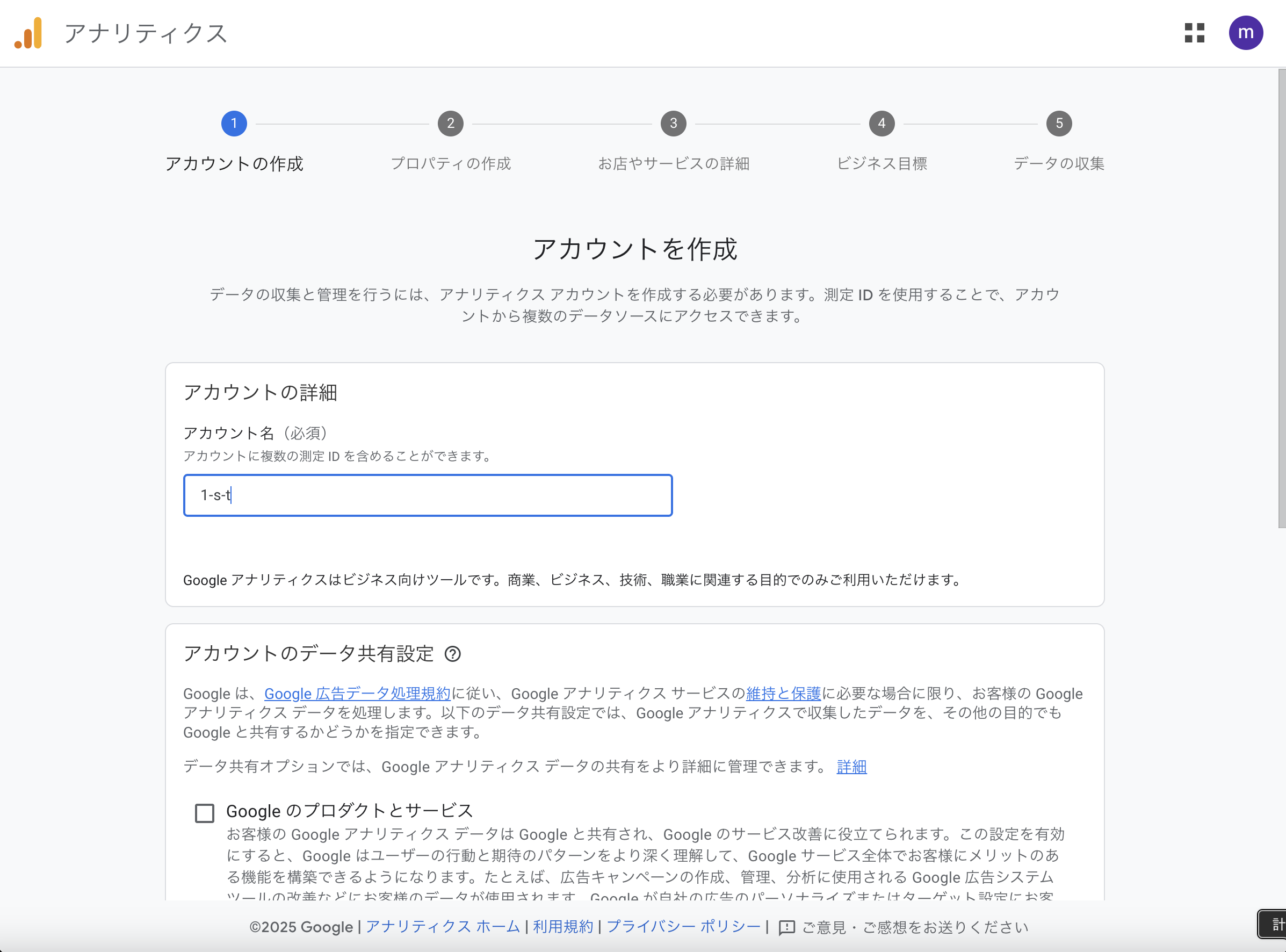This screenshot has height=952, width=1286.
Task: Open the アナリティクス ホーム footer link
Action: click(443, 927)
